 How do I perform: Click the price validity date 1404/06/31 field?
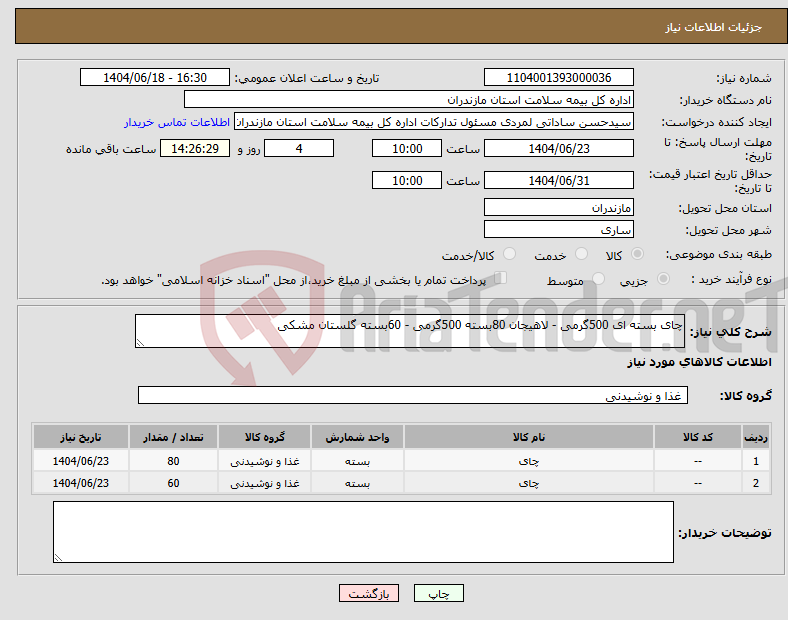tap(558, 180)
